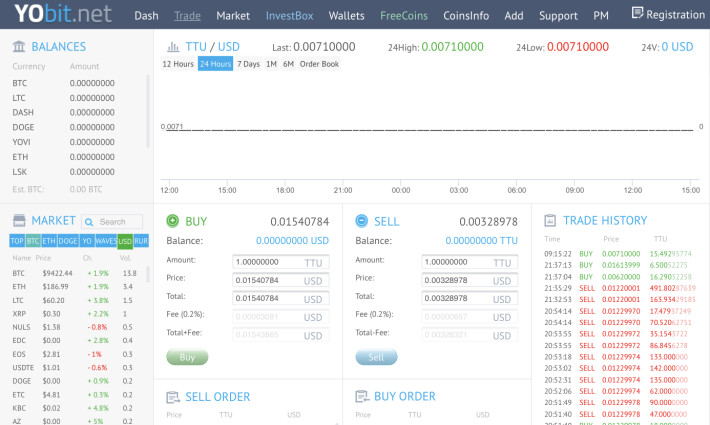Click the Market list scrollbar
This screenshot has height=425, width=710.
(x=148, y=275)
